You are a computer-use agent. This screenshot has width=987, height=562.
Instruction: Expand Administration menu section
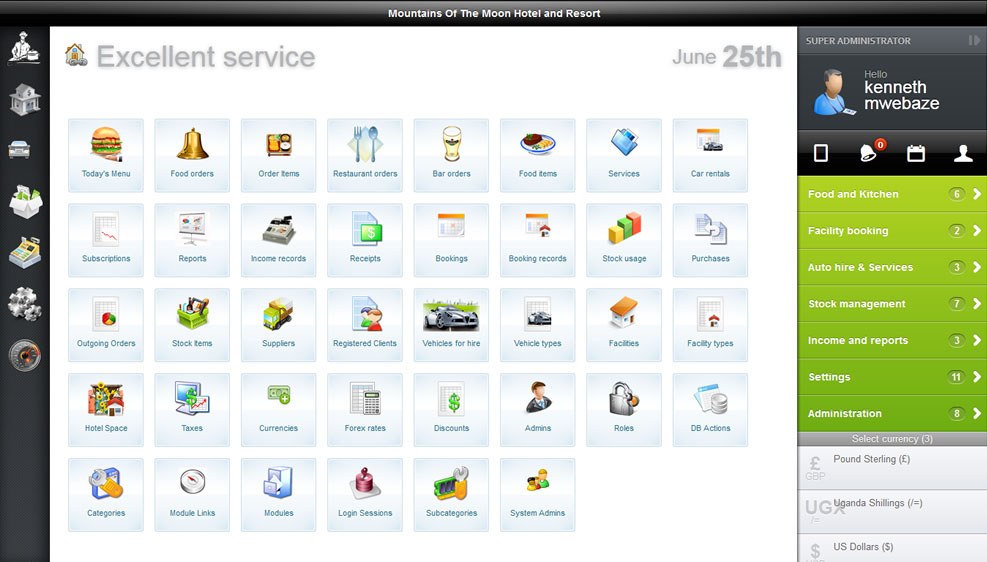[892, 413]
